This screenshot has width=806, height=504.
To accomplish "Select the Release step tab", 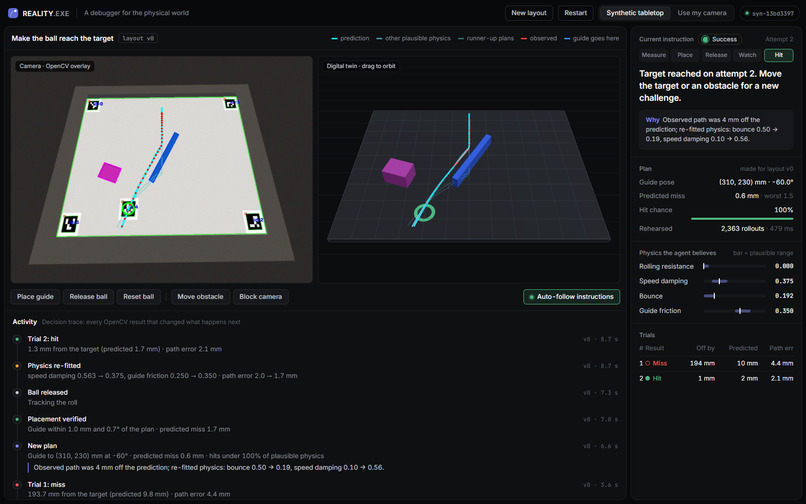I will click(716, 55).
